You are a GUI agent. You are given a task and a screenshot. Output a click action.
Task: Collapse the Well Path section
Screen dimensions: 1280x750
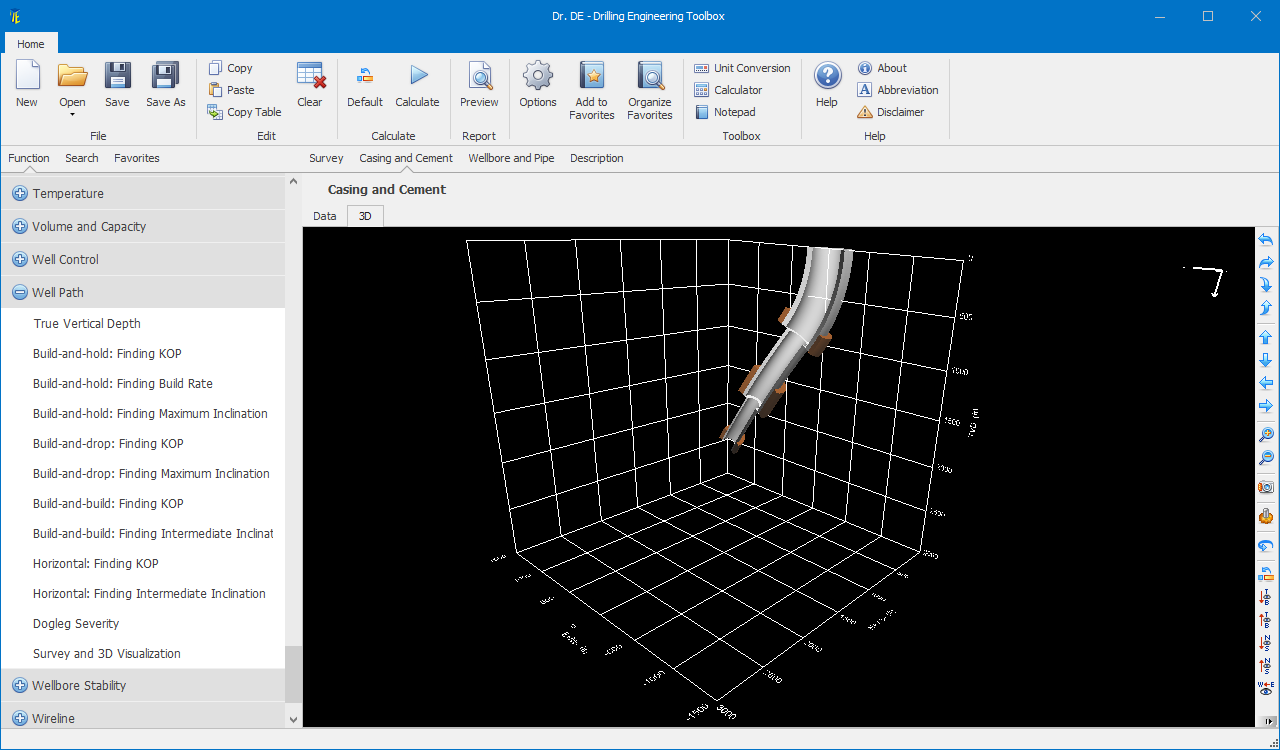click(20, 293)
